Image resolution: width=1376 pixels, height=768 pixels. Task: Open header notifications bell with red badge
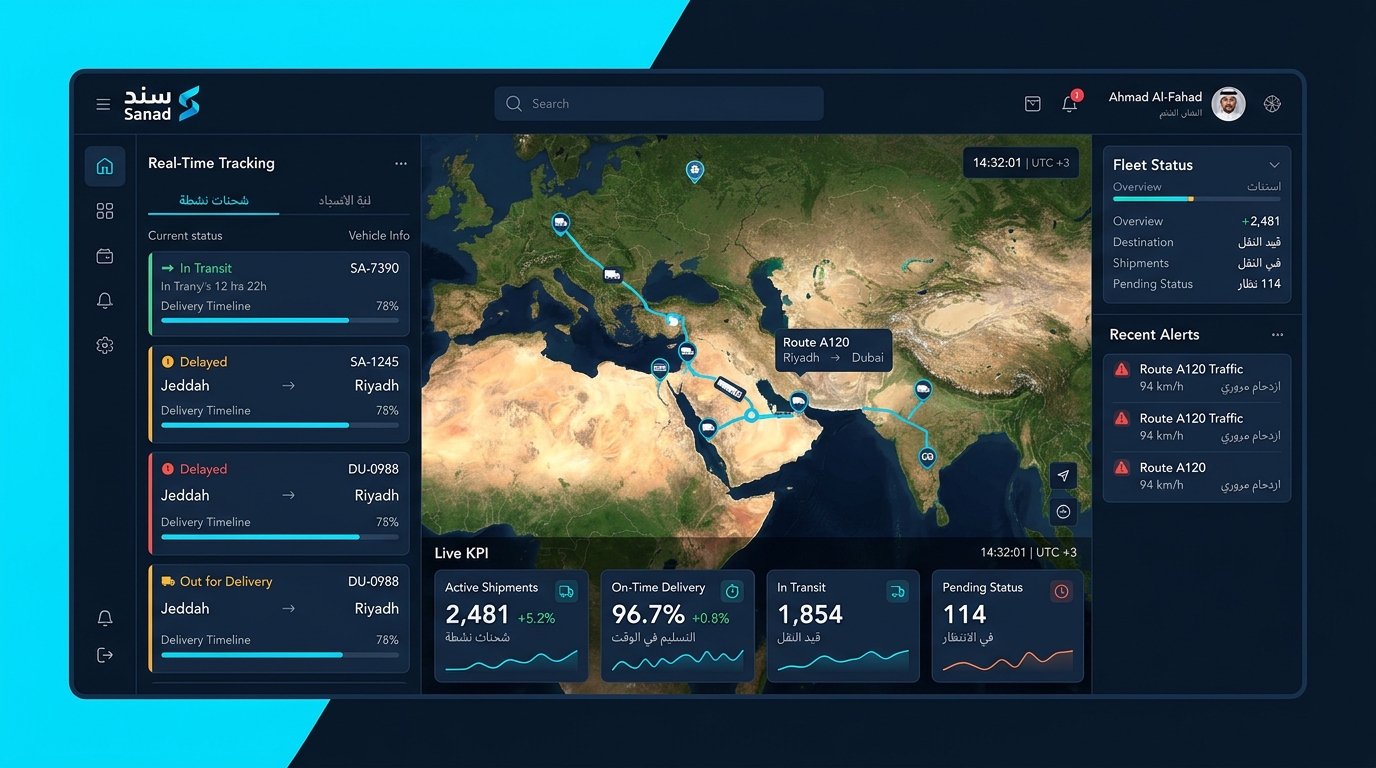tap(1070, 103)
